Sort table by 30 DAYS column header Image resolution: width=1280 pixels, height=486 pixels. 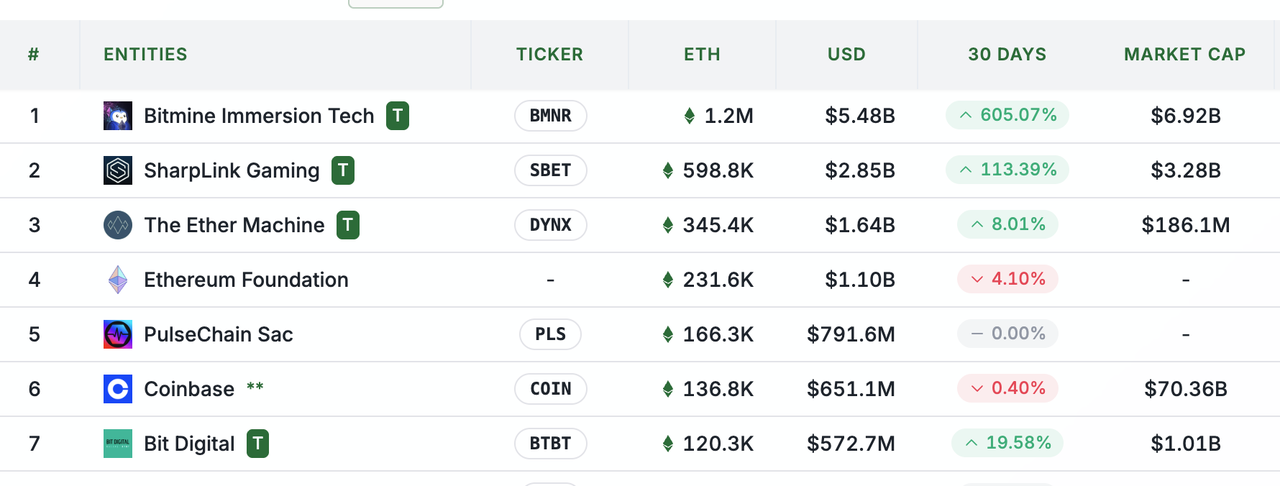1007,55
